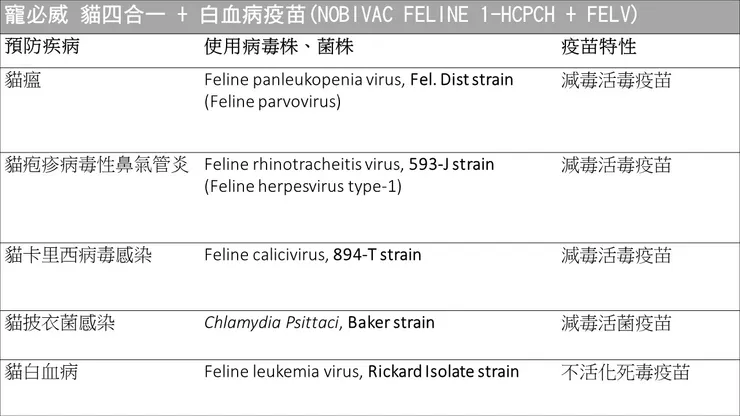The height and width of the screenshot is (416, 740).
Task: Click the 貓卡里西病毒感染 disease cell
Action: [78, 255]
